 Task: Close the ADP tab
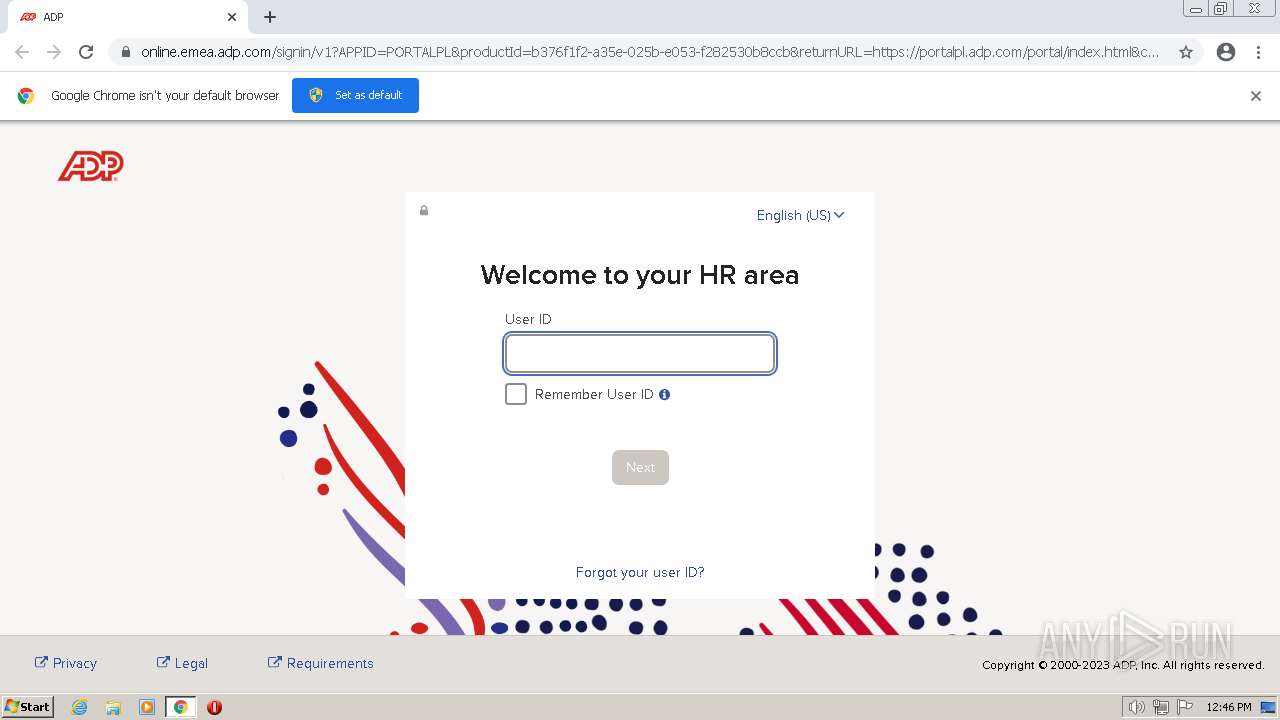tap(232, 17)
